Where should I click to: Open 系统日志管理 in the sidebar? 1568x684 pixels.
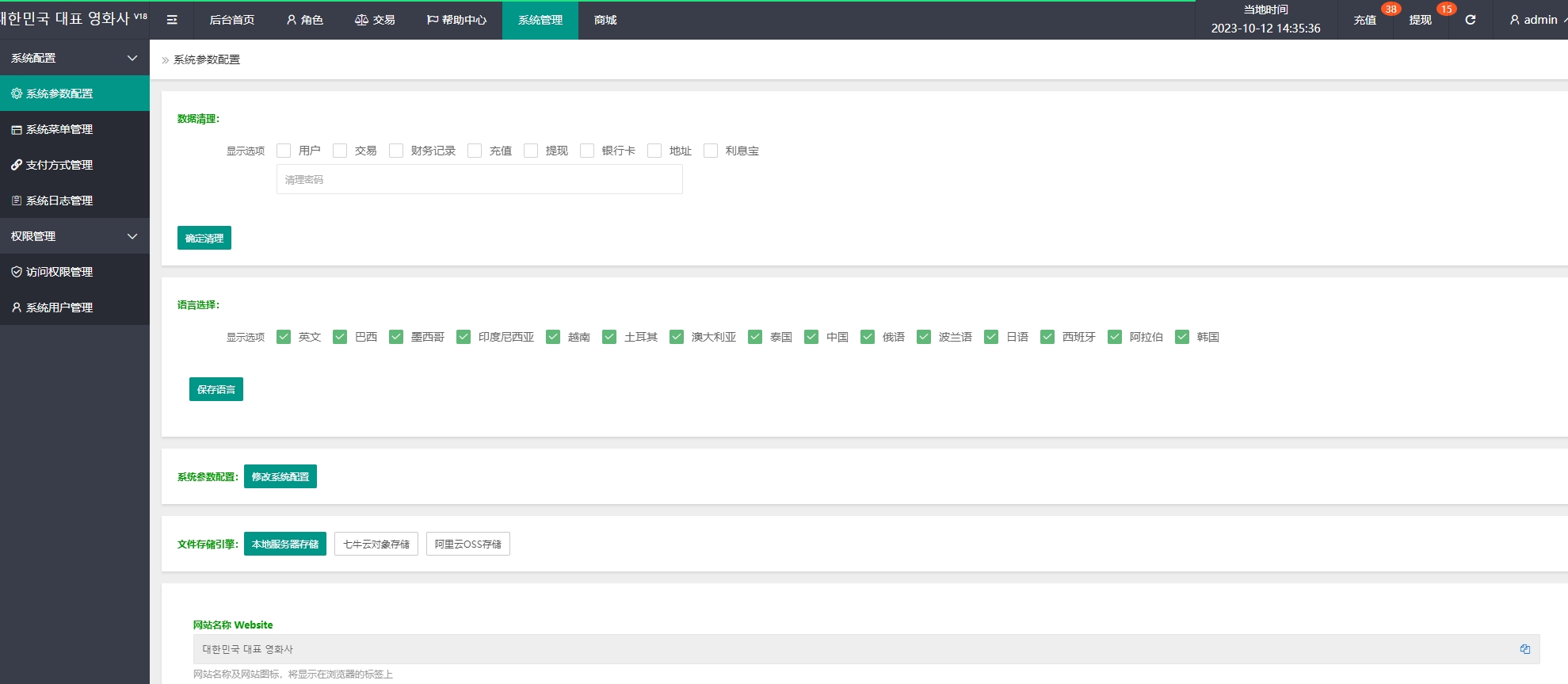[59, 201]
